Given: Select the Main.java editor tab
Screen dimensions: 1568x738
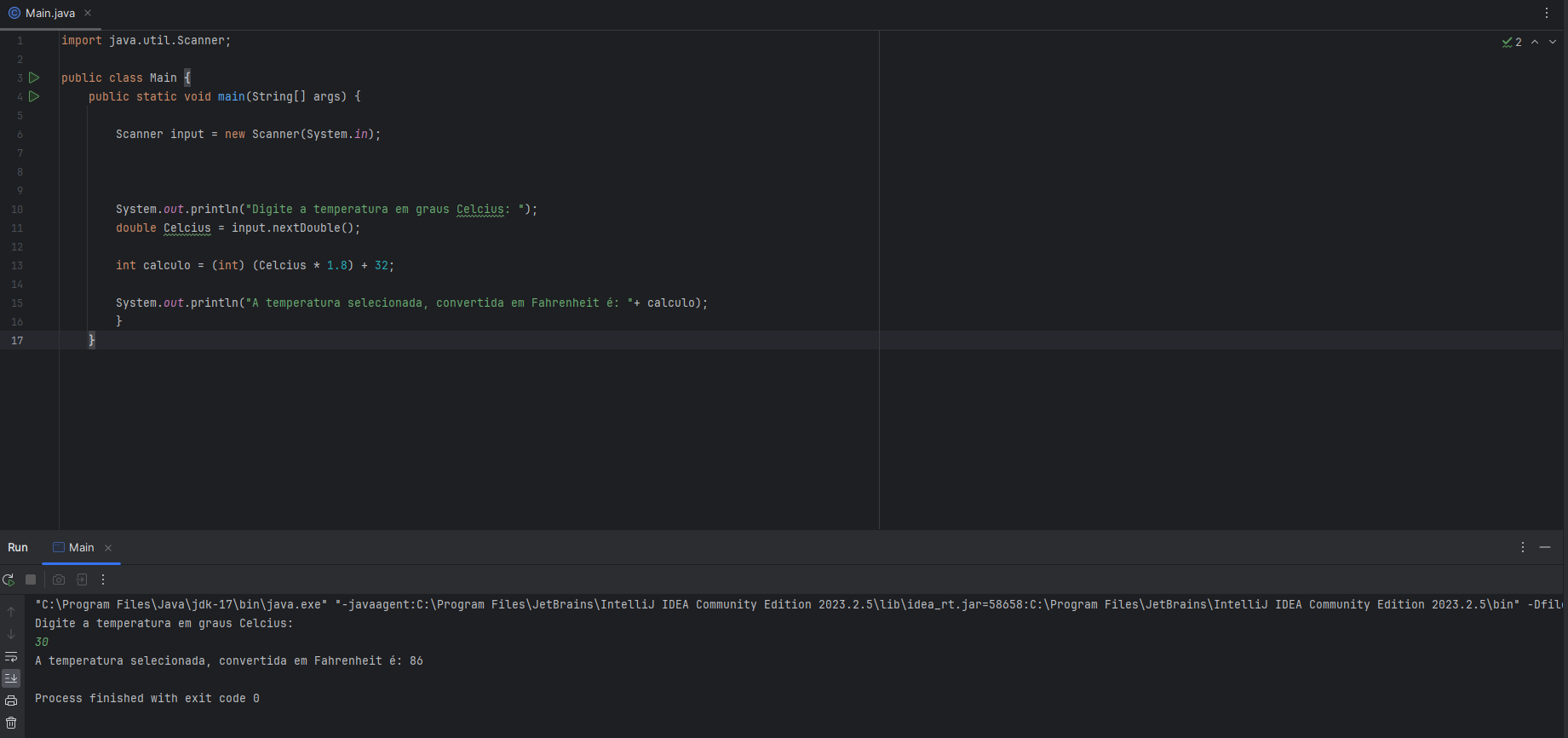Looking at the screenshot, I should 49,13.
